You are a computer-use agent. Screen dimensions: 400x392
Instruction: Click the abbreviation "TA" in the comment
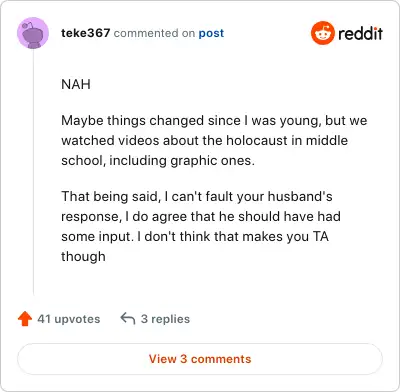321,237
